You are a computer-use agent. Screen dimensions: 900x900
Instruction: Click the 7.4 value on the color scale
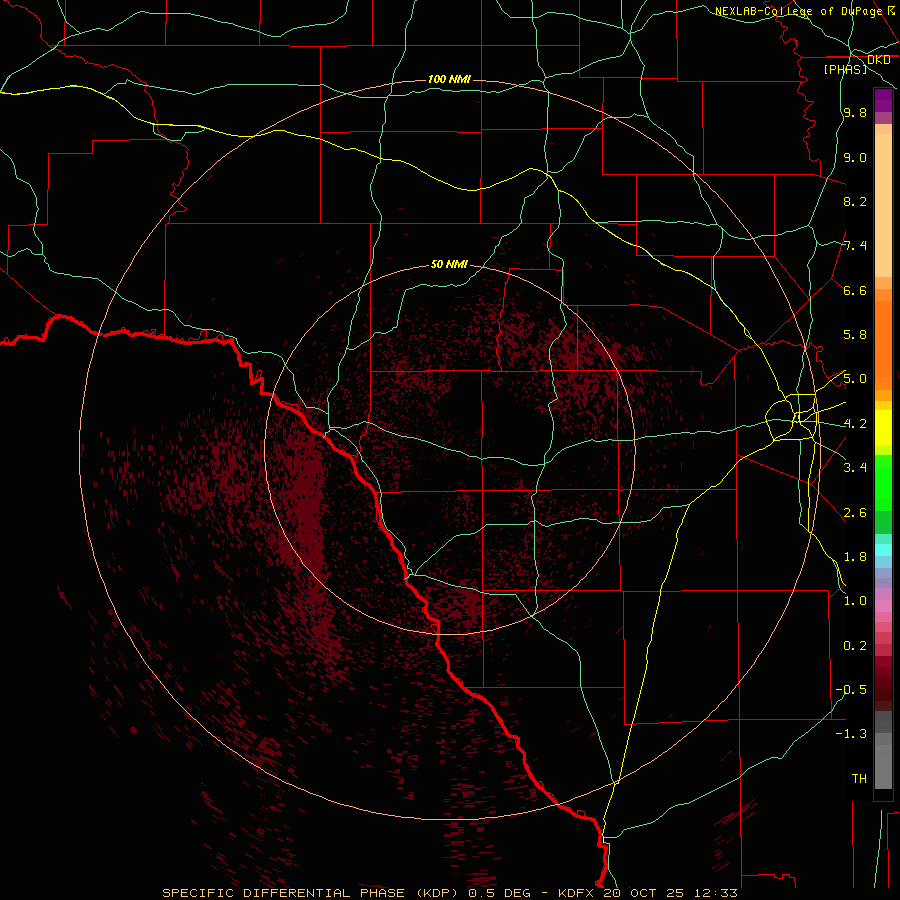[855, 246]
